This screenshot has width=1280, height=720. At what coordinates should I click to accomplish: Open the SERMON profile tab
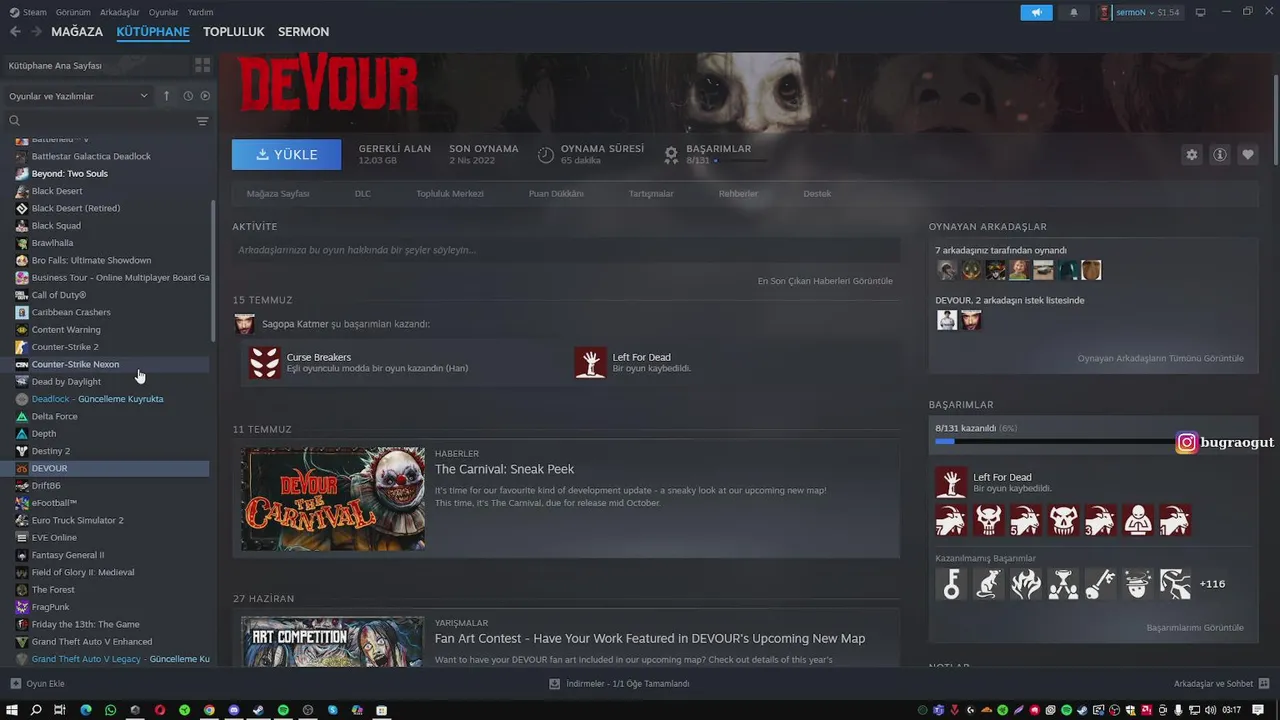[303, 32]
